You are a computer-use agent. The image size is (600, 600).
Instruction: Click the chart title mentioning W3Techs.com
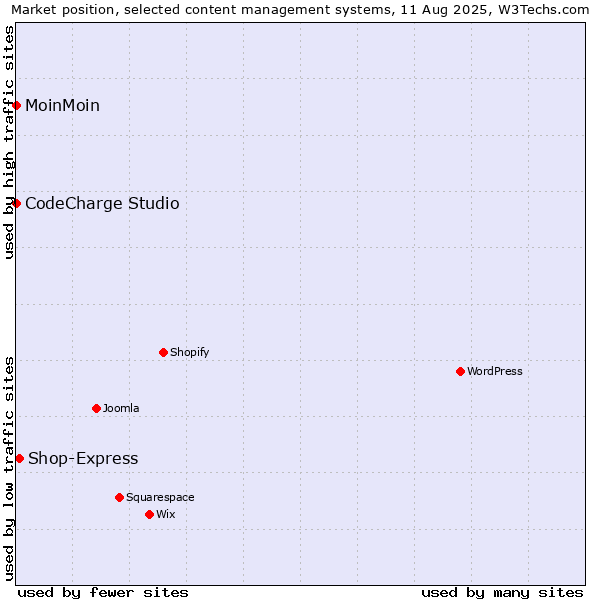tap(300, 9)
